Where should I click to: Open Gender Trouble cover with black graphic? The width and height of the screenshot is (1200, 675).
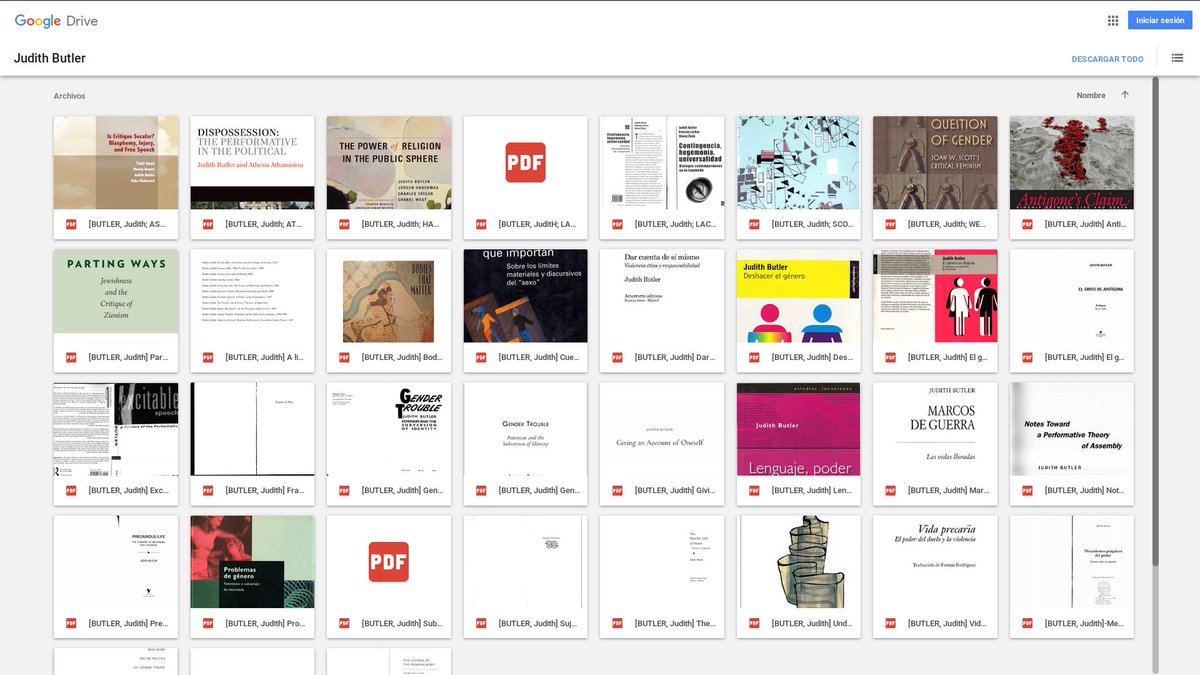(389, 429)
